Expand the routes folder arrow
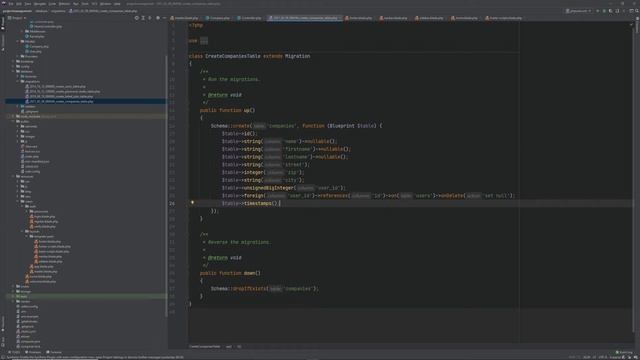640x360 pixels. 13,287
